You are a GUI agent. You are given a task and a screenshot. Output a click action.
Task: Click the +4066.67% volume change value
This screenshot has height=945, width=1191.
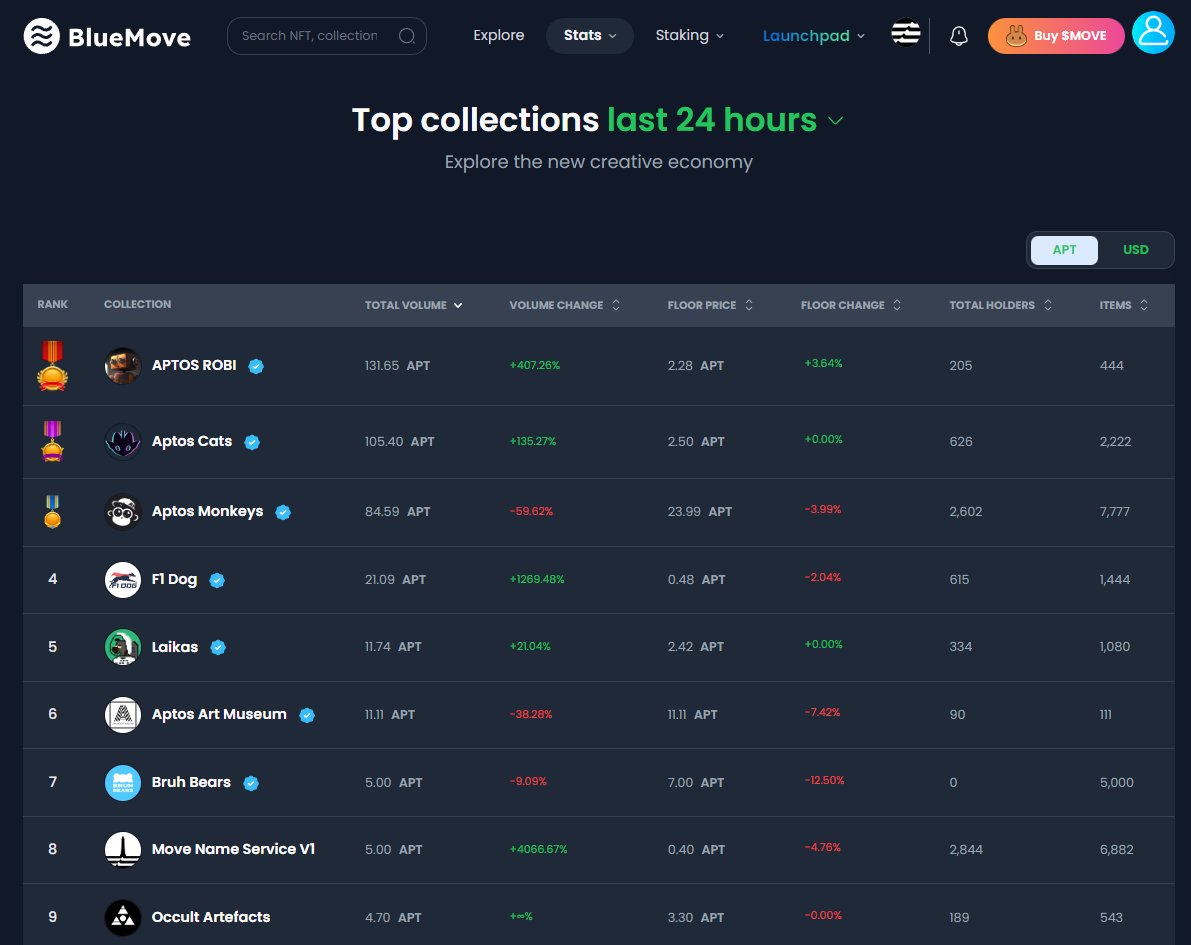point(539,849)
